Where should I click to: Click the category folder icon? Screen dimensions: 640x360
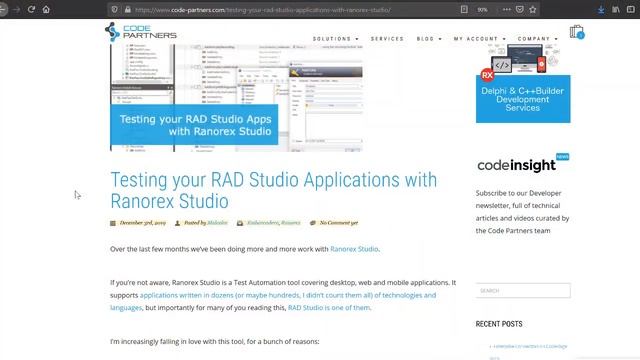point(240,223)
